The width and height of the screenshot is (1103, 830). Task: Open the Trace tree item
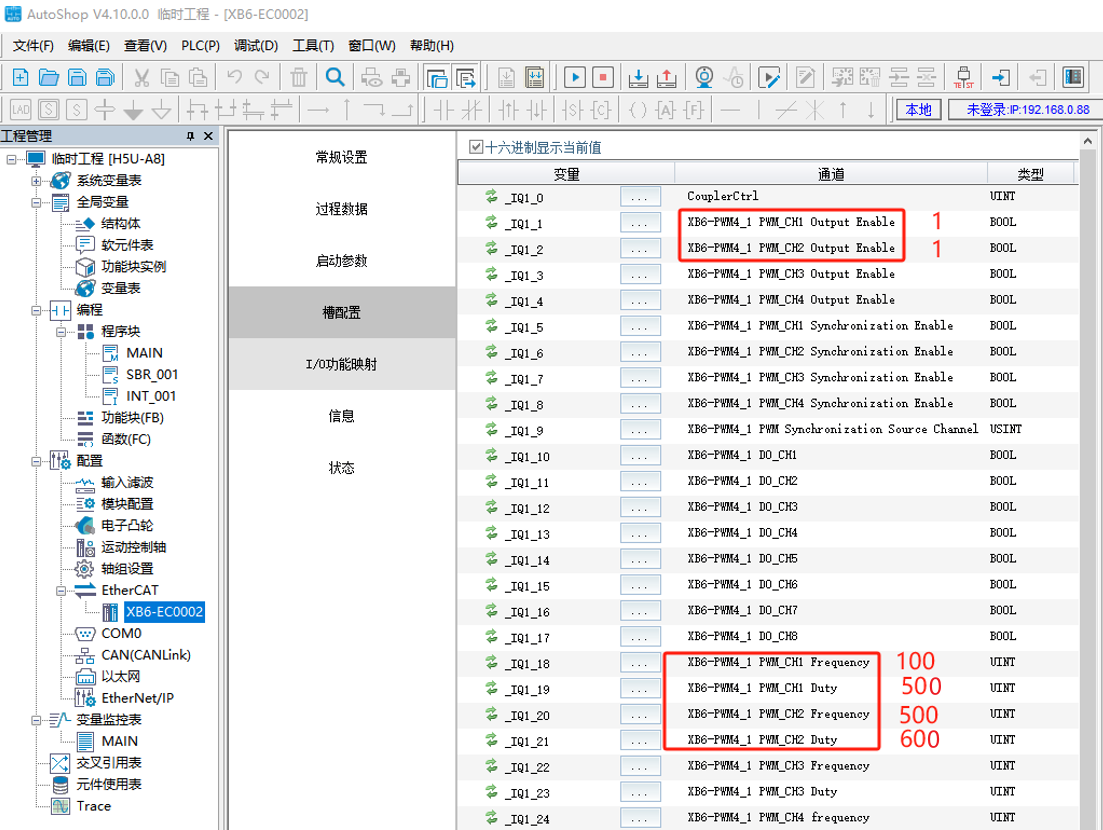94,806
